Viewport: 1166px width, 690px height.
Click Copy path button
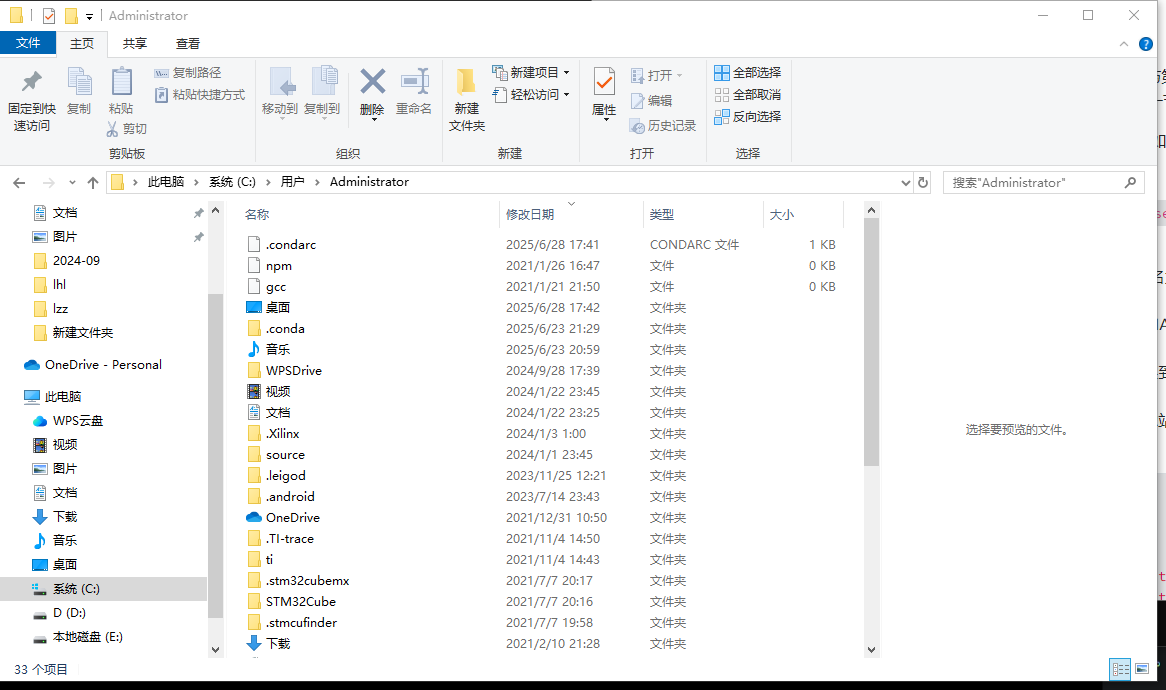[x=188, y=73]
